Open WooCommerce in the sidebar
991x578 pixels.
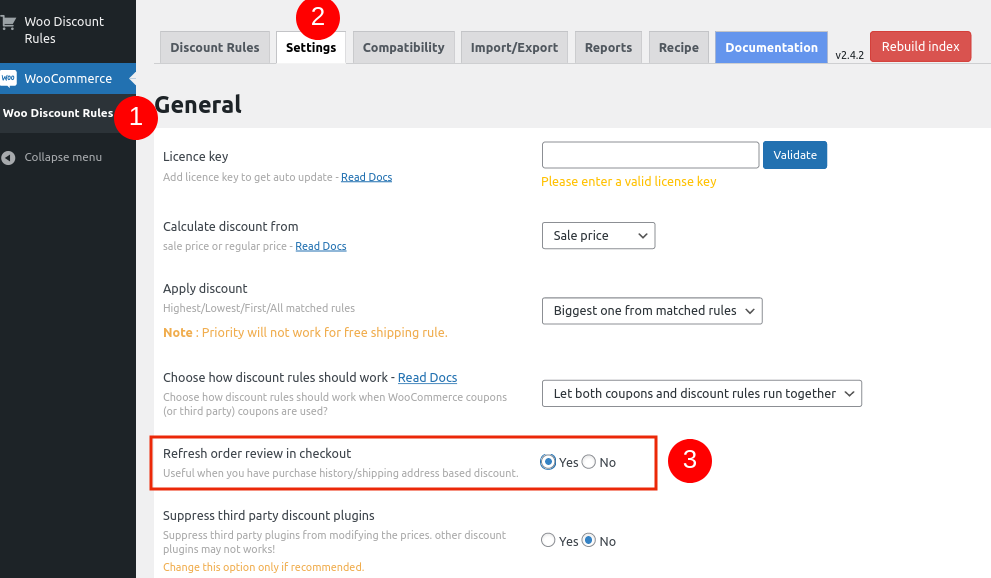(68, 78)
